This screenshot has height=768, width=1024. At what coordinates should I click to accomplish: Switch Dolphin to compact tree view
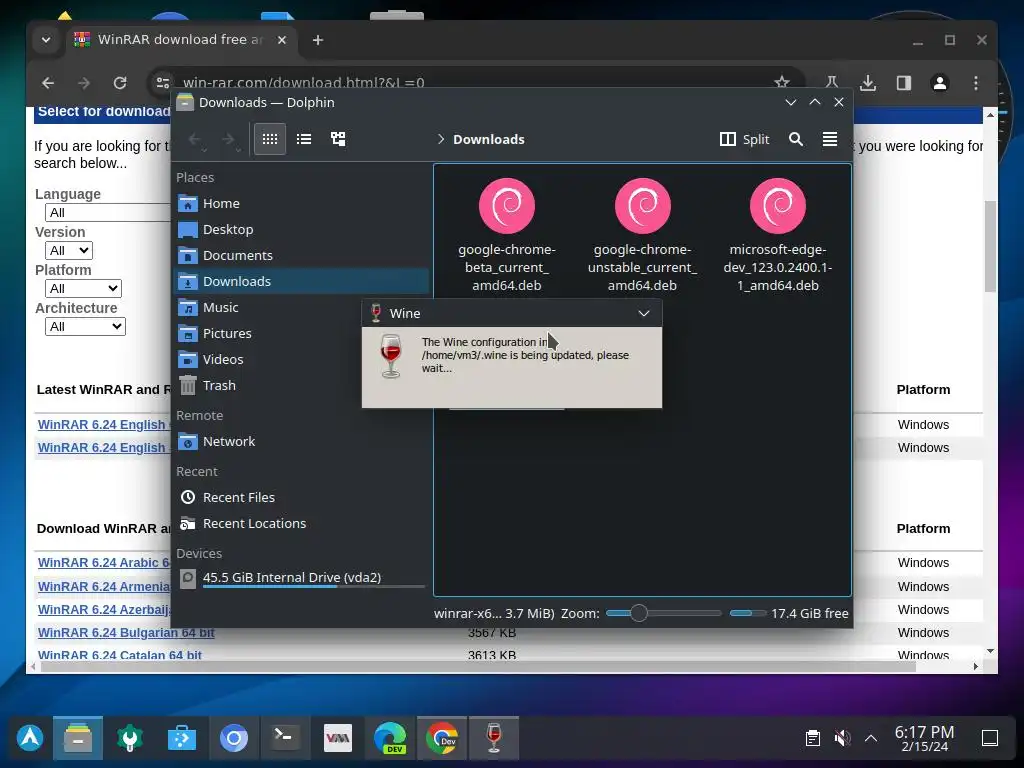pos(338,139)
